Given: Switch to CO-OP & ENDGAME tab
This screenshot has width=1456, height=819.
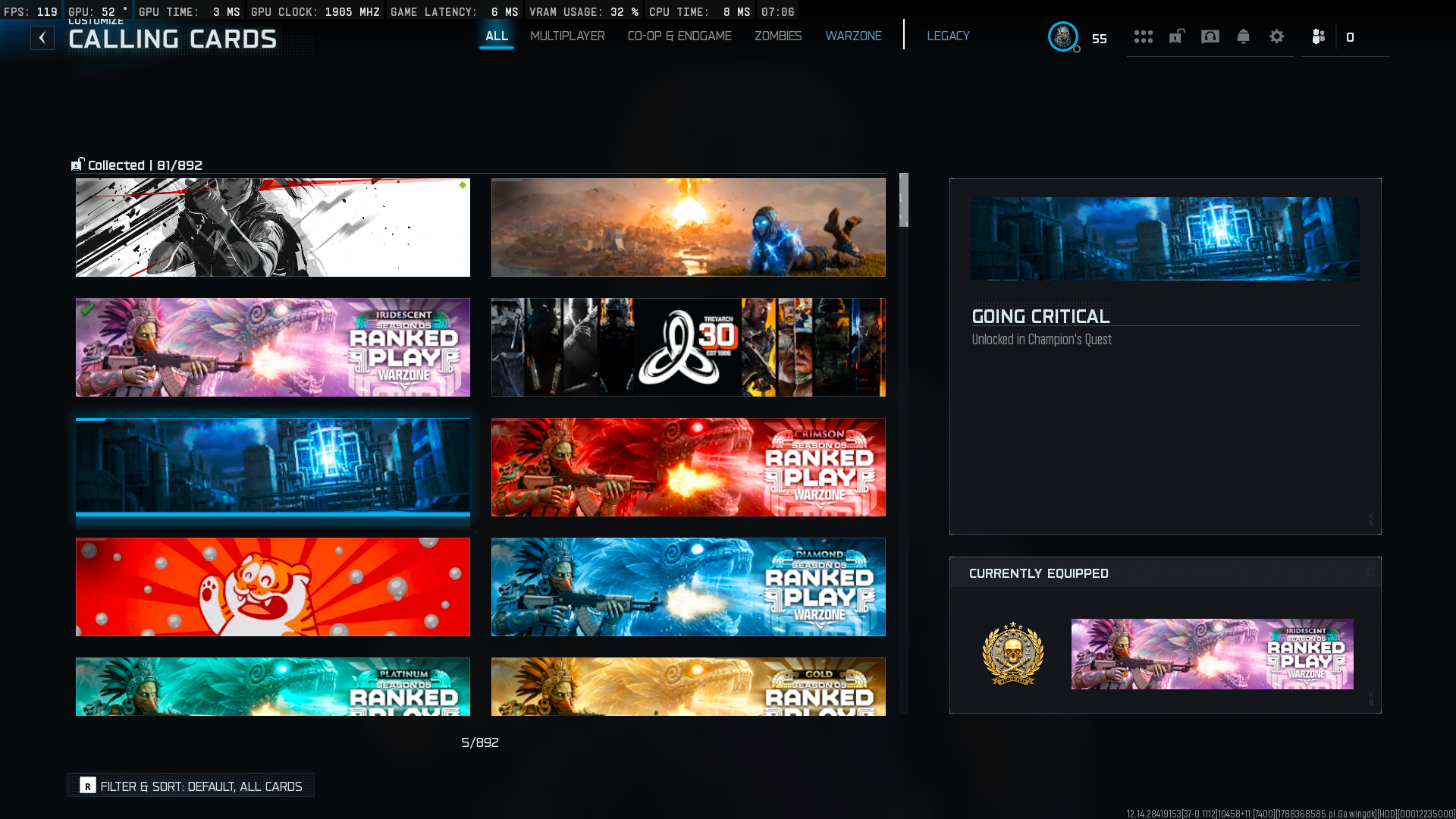Looking at the screenshot, I should pyautogui.click(x=679, y=36).
